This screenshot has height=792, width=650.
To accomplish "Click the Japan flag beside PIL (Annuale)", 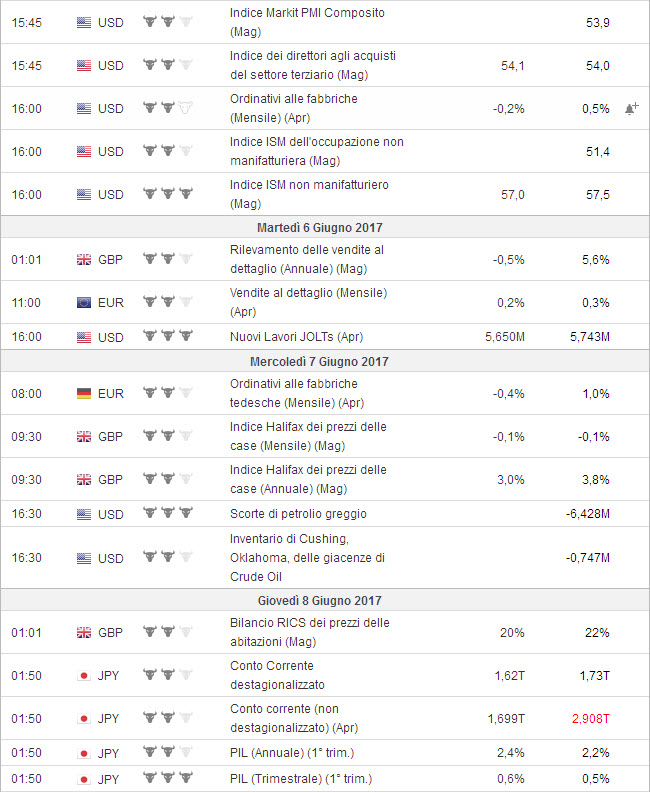I will click(84, 753).
